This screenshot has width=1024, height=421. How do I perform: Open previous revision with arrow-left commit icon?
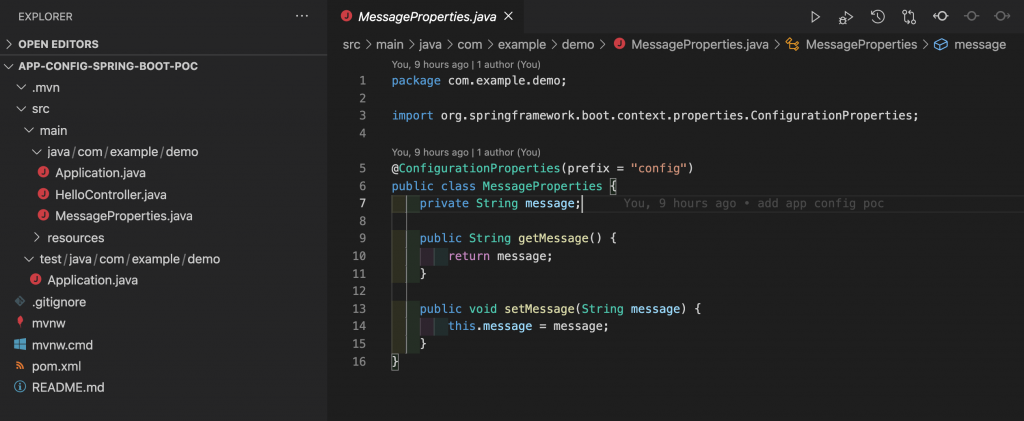940,17
